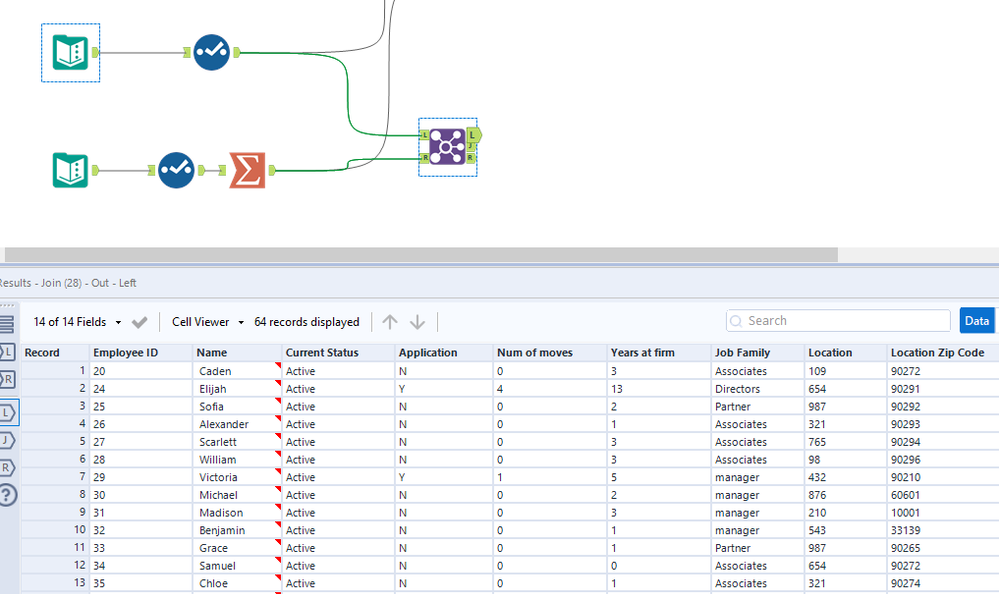Select the Job Family column header
The image size is (999, 594).
tap(758, 352)
